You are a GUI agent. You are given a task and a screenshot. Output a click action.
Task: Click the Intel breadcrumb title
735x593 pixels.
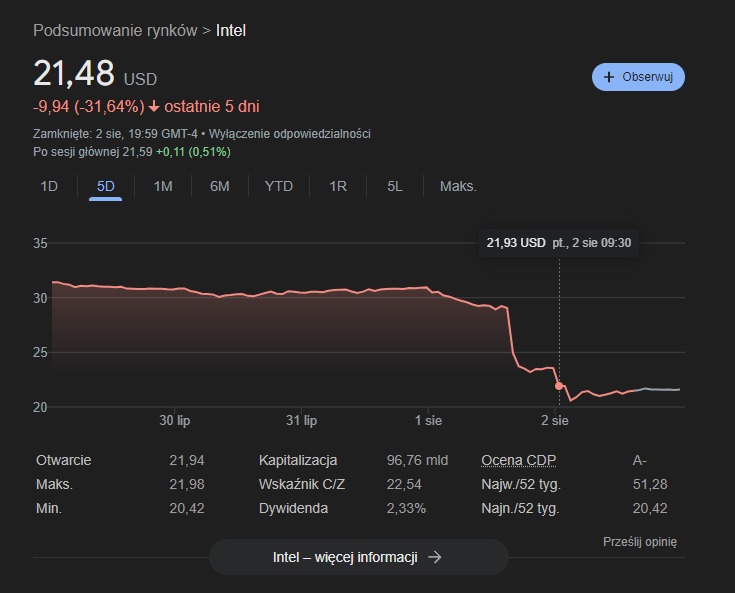click(231, 30)
